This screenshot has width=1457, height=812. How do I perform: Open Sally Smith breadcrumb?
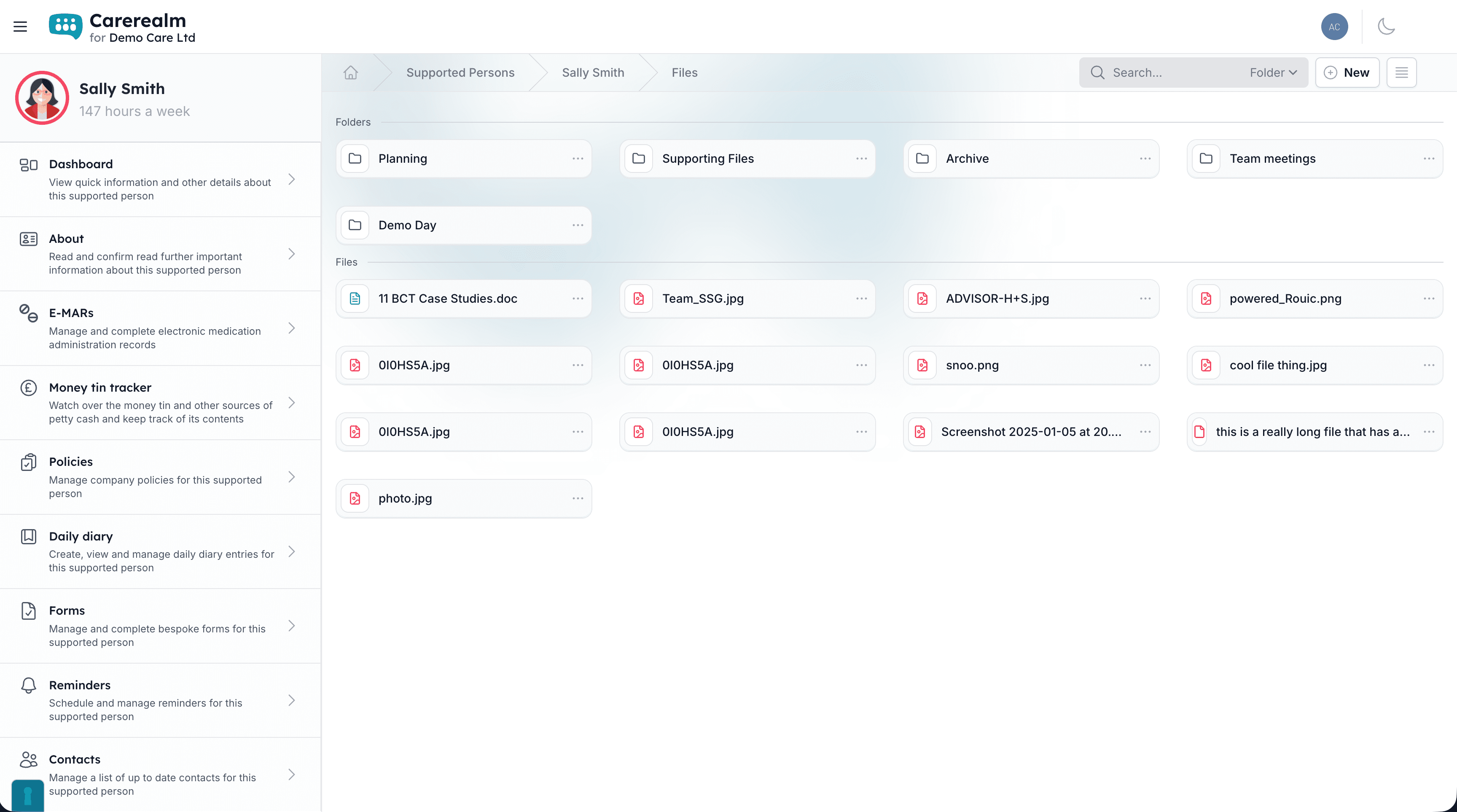[593, 73]
